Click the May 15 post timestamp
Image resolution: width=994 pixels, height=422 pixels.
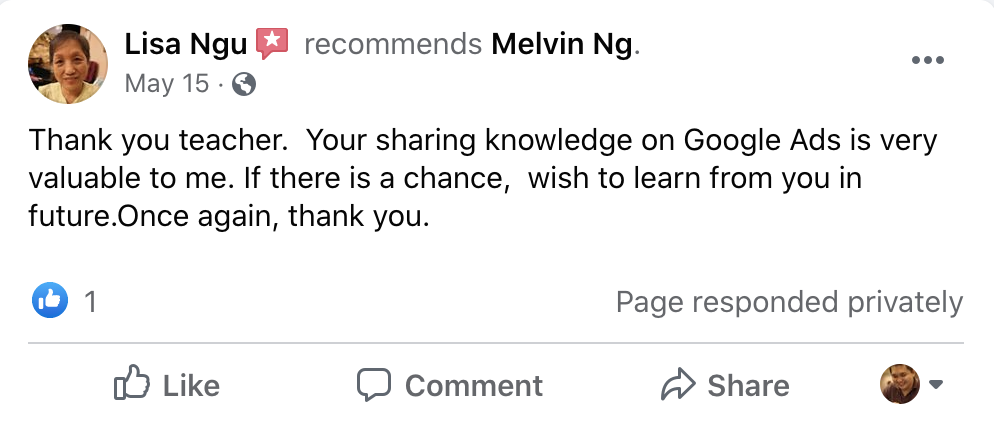click(x=166, y=84)
